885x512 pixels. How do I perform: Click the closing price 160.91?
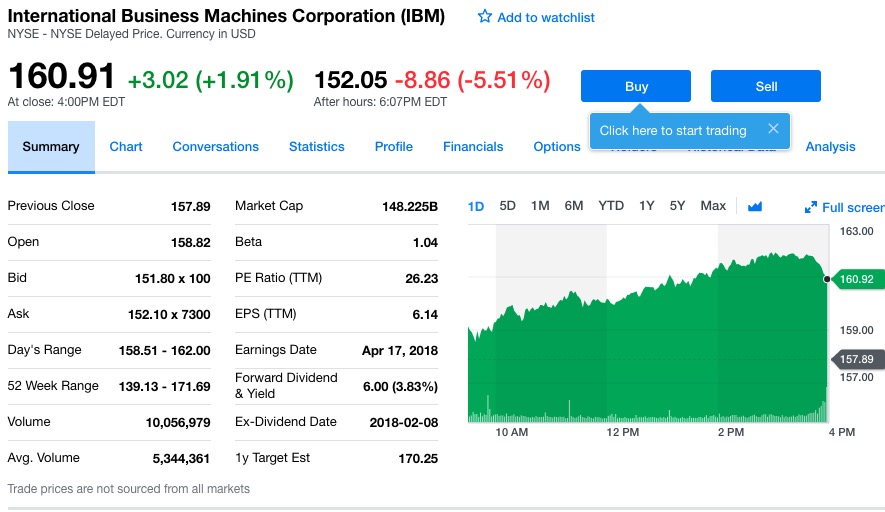point(62,76)
